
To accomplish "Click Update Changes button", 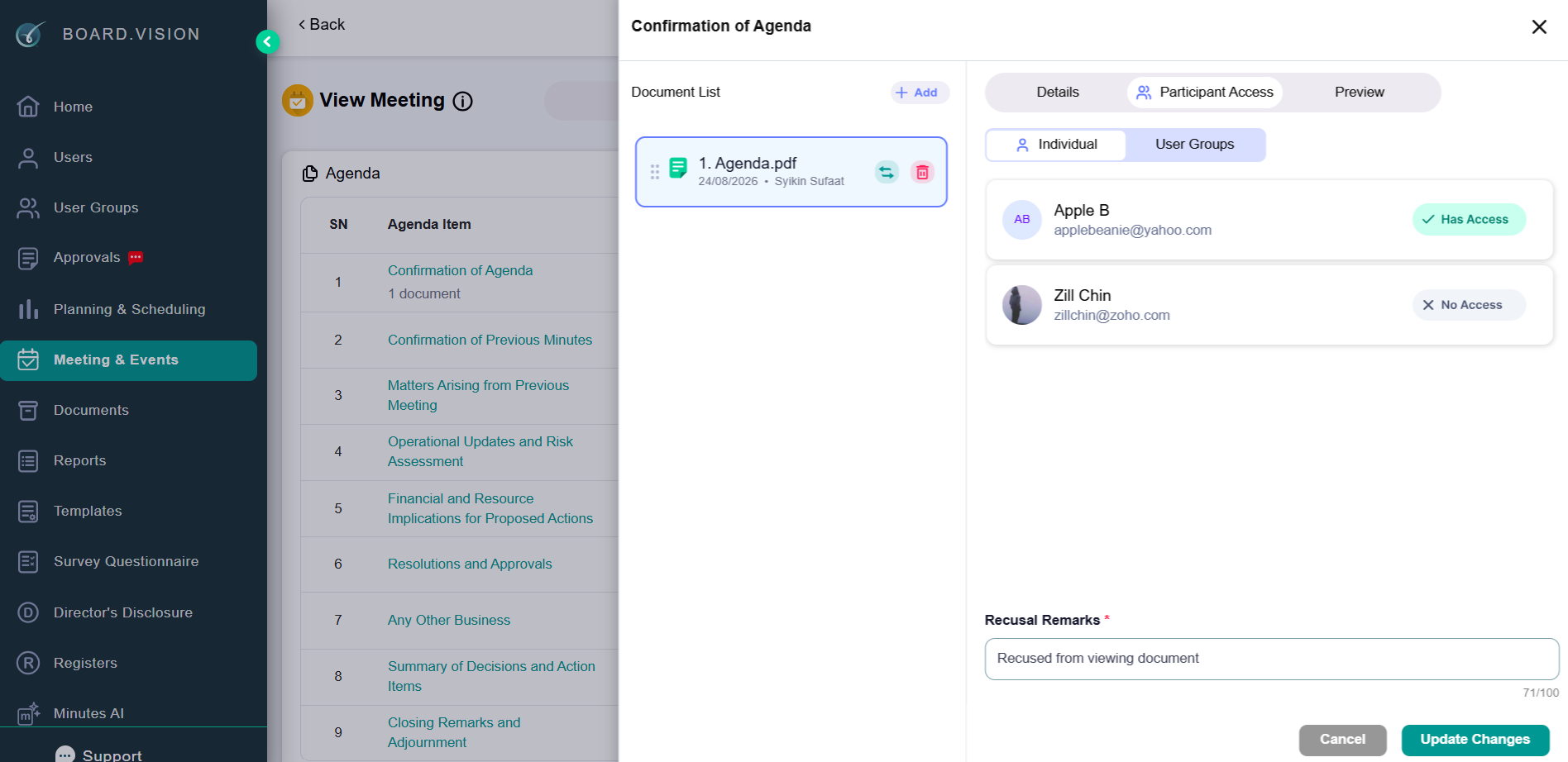I will pyautogui.click(x=1475, y=740).
